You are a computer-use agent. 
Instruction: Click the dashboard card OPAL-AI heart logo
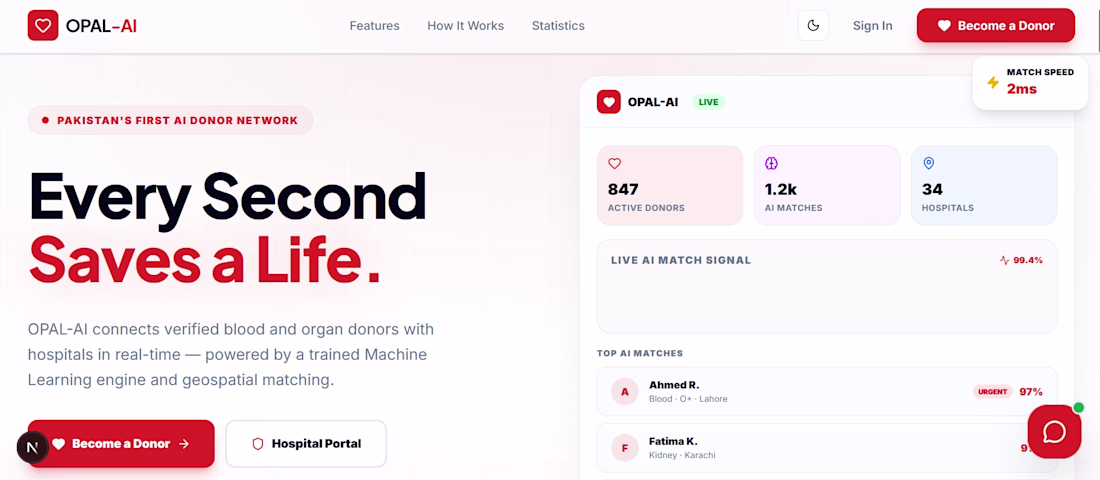(609, 102)
